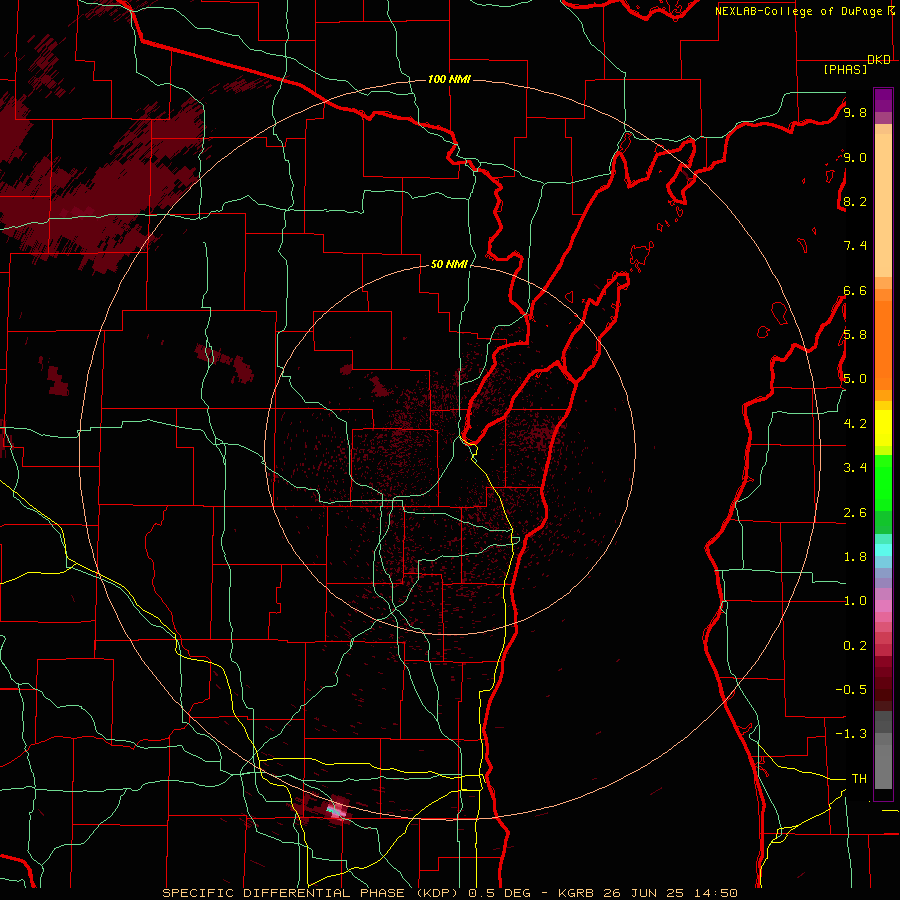Pick the yellow segment of the color bar
Screen dimensions: 900x900
tap(883, 428)
